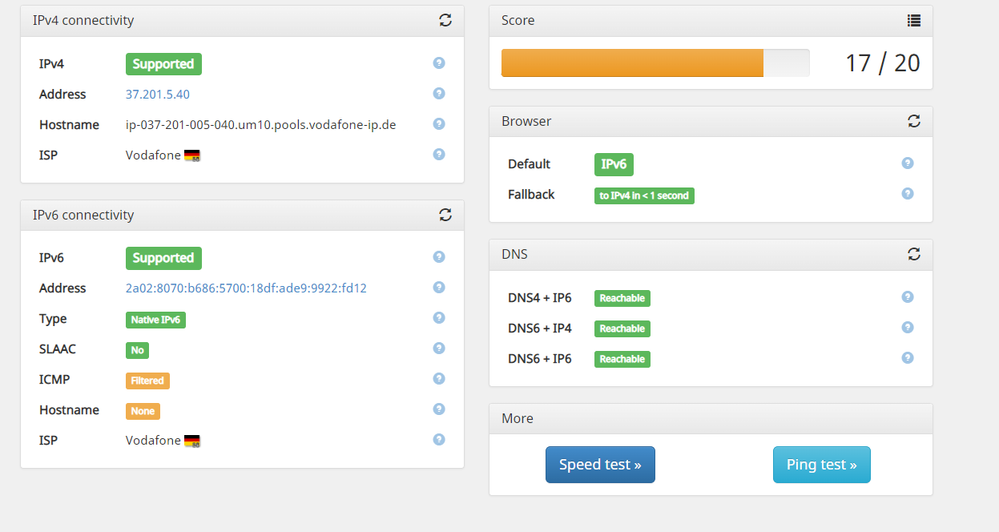999x532 pixels.
Task: Show help for Browser Fallback row
Action: click(x=907, y=194)
